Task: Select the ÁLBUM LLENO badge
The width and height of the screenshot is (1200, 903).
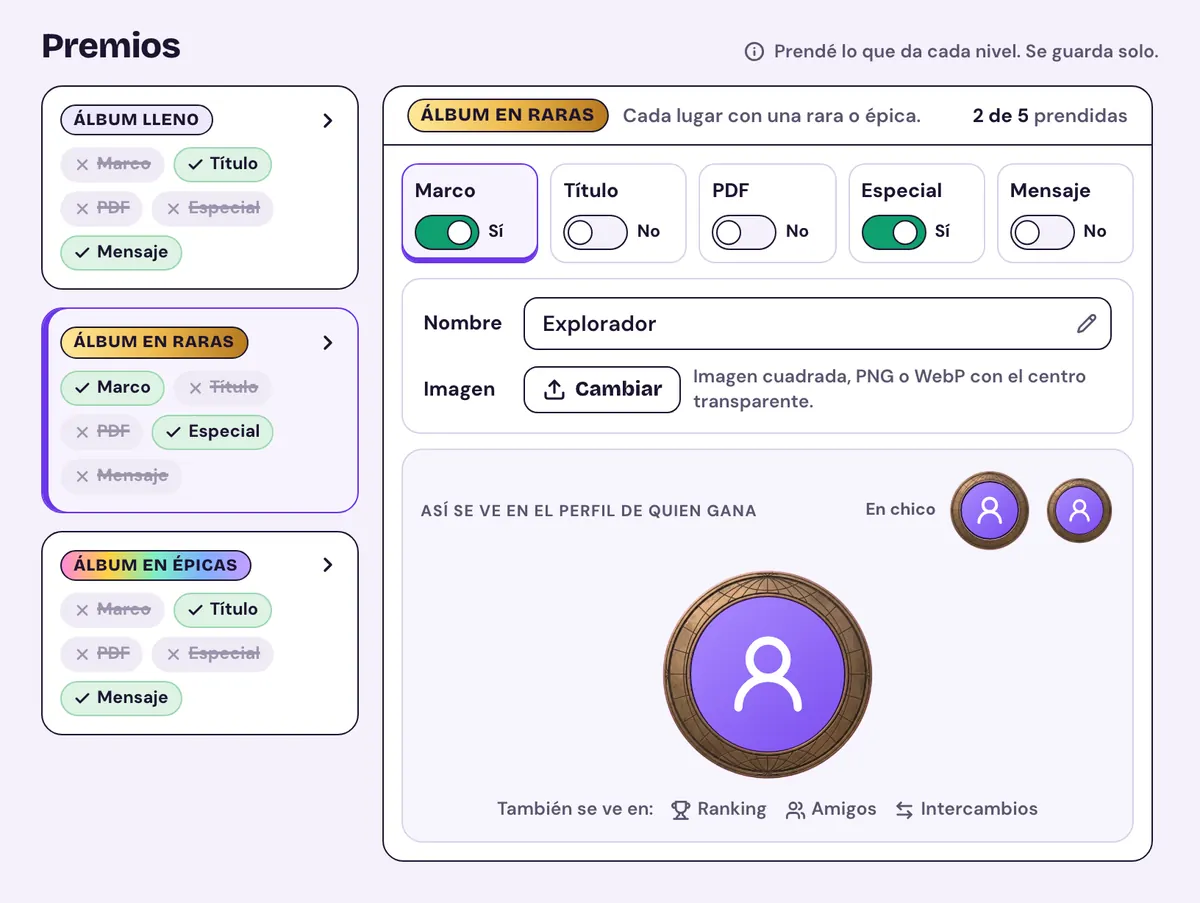Action: [137, 119]
